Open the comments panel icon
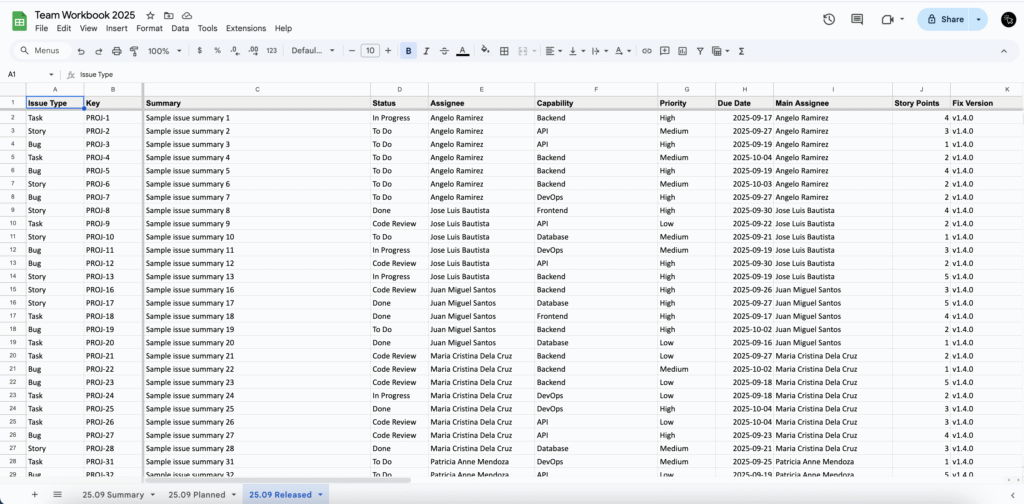1024x504 pixels. coord(857,19)
